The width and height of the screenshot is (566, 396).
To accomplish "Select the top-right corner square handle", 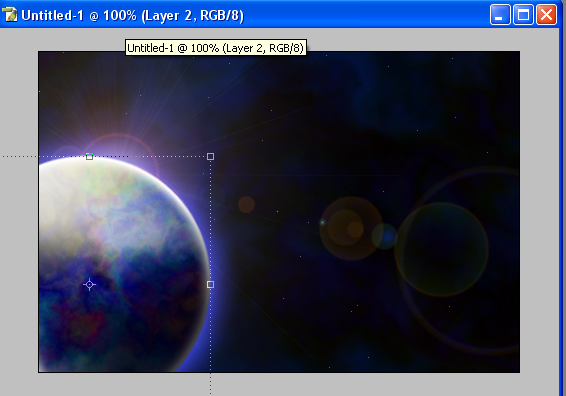I will point(210,156).
